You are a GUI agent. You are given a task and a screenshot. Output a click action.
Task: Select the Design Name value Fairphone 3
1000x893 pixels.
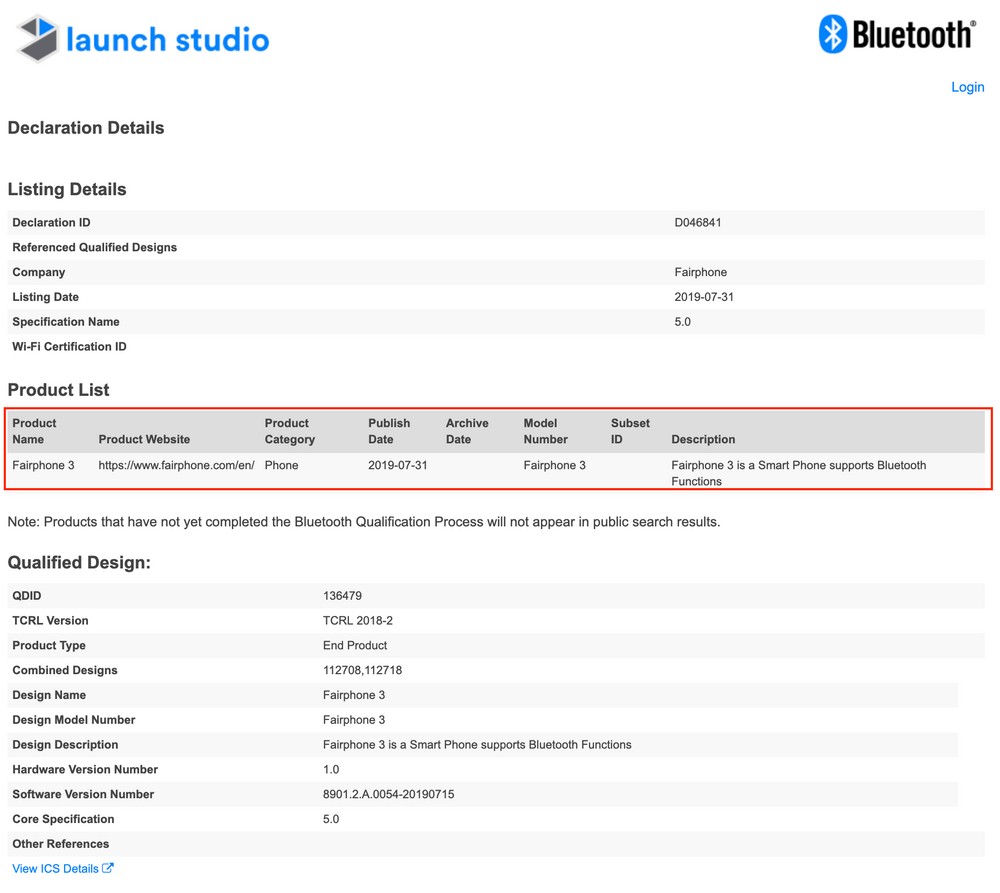pos(354,695)
